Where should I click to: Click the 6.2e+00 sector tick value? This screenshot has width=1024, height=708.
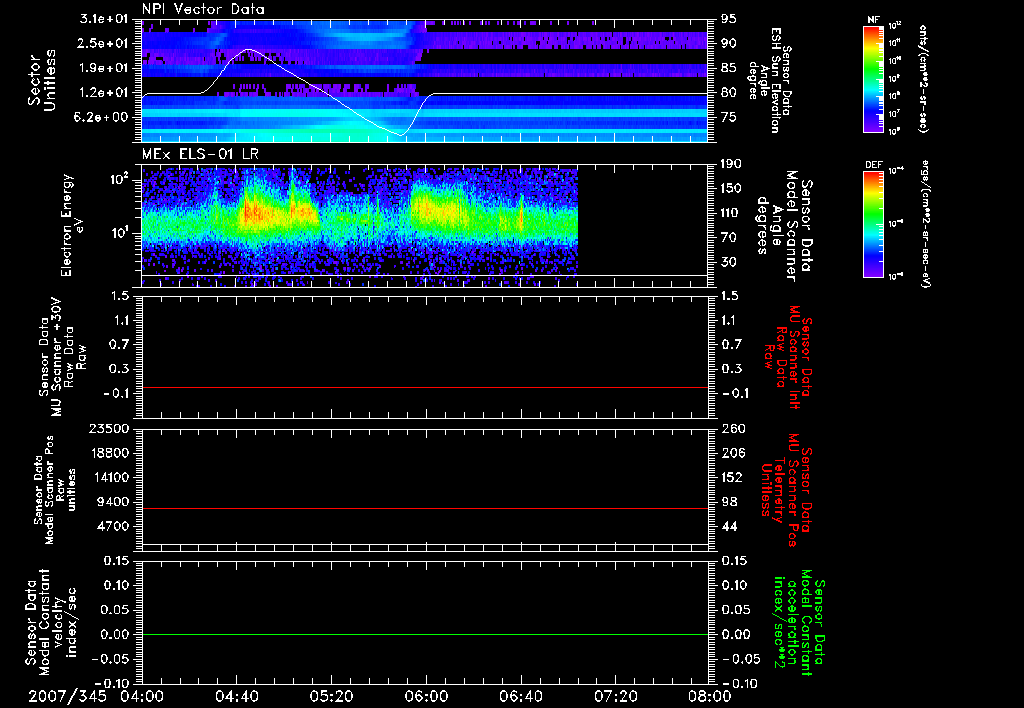point(103,117)
